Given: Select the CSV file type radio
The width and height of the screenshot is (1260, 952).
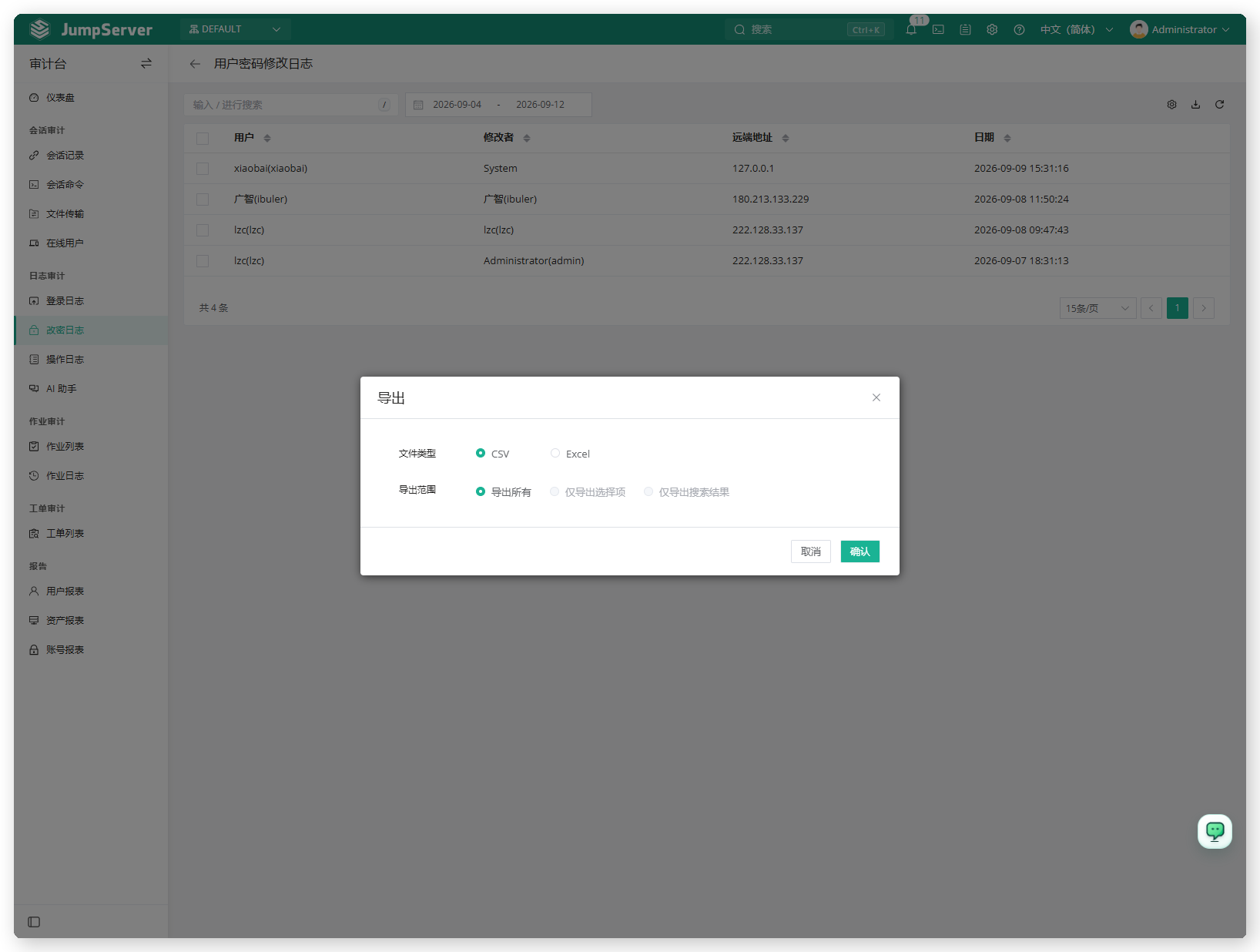Looking at the screenshot, I should [481, 453].
